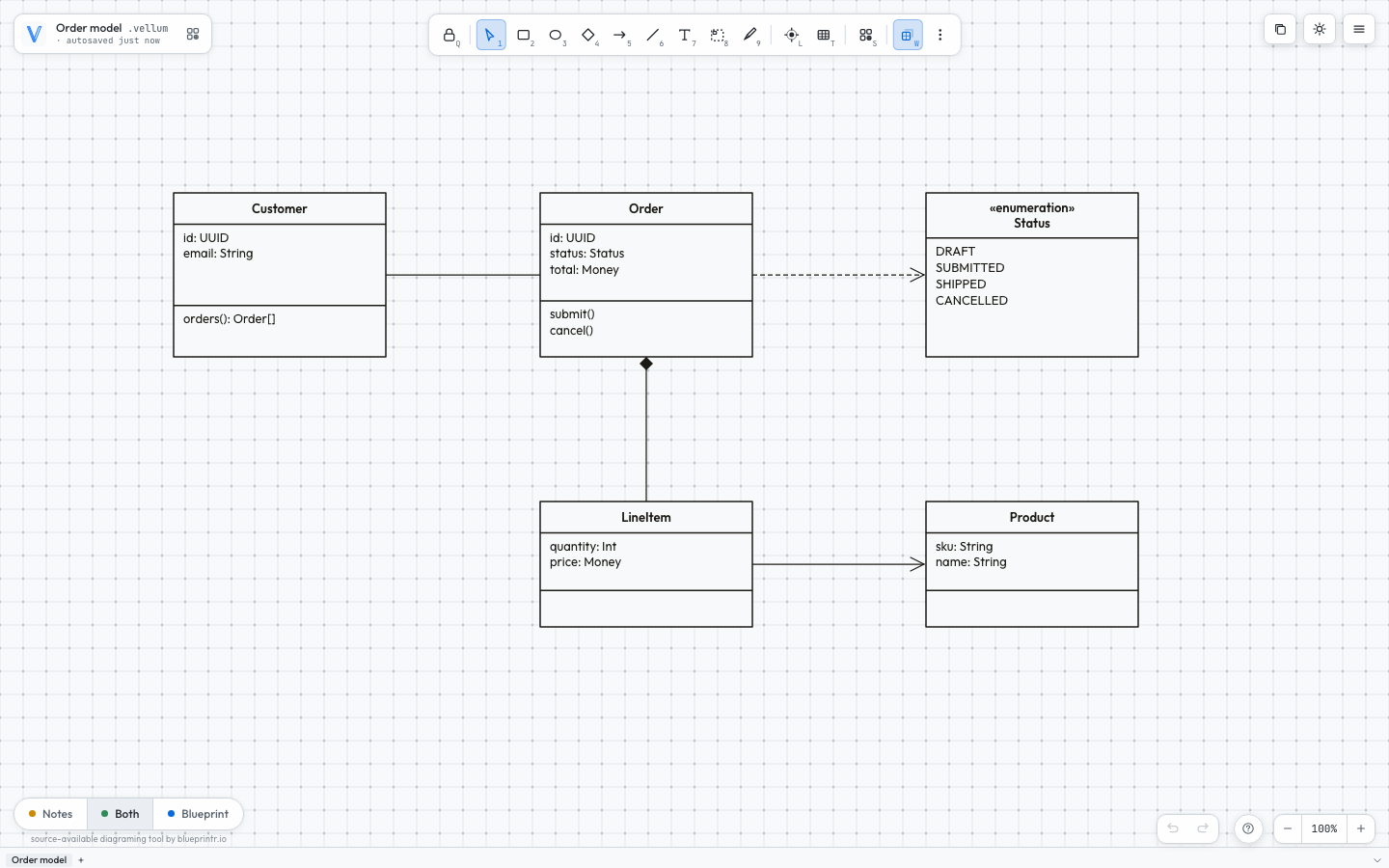Open the blueprintr.io source-available link
The image size is (1389, 868).
tap(128, 839)
